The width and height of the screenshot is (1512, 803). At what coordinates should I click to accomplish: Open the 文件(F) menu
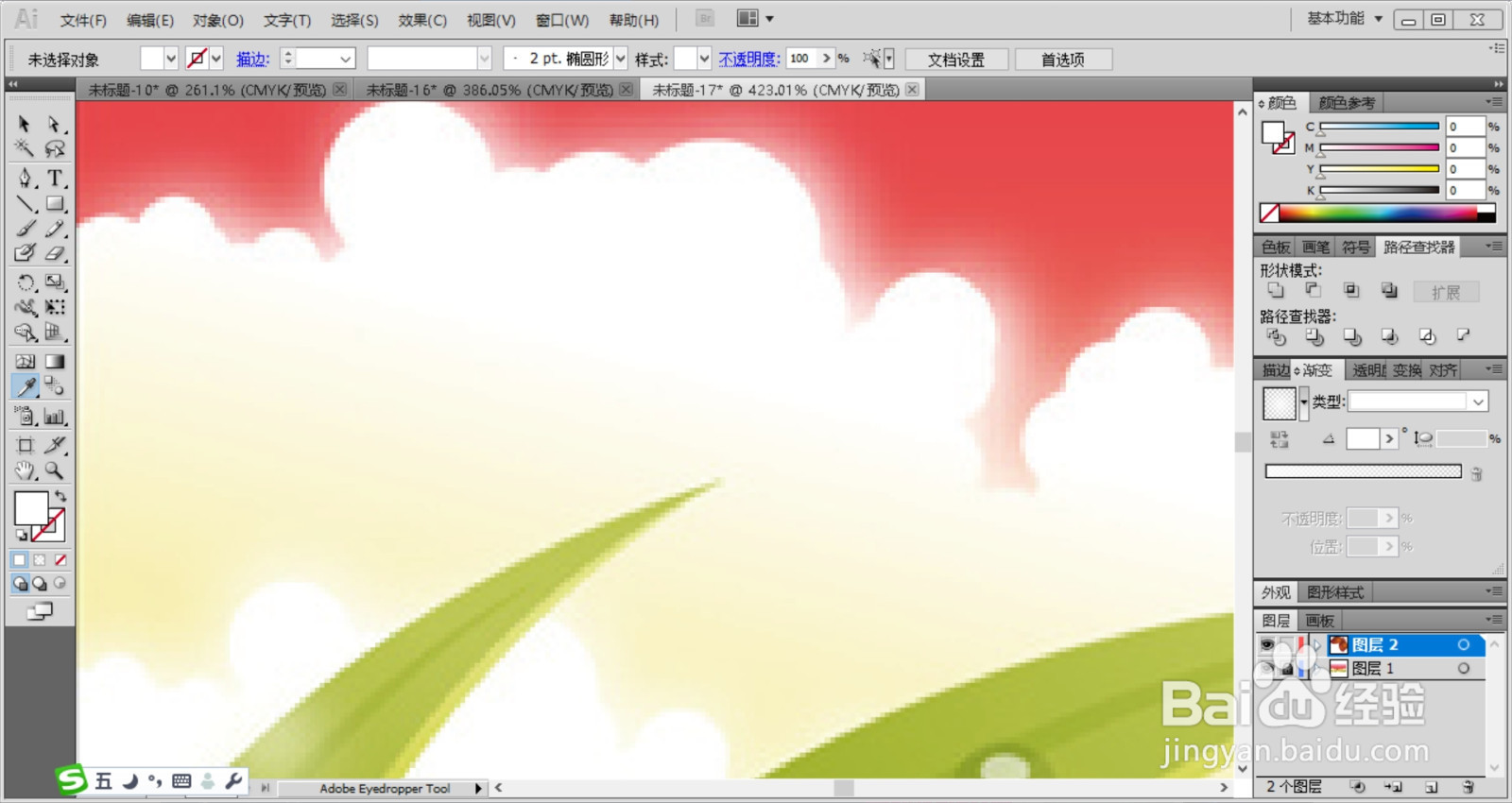[x=83, y=20]
